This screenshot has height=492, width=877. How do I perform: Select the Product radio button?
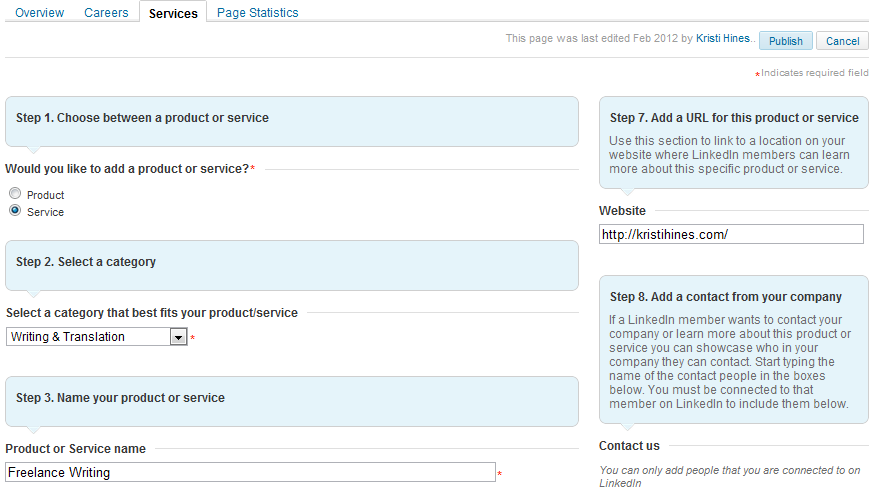click(x=15, y=193)
